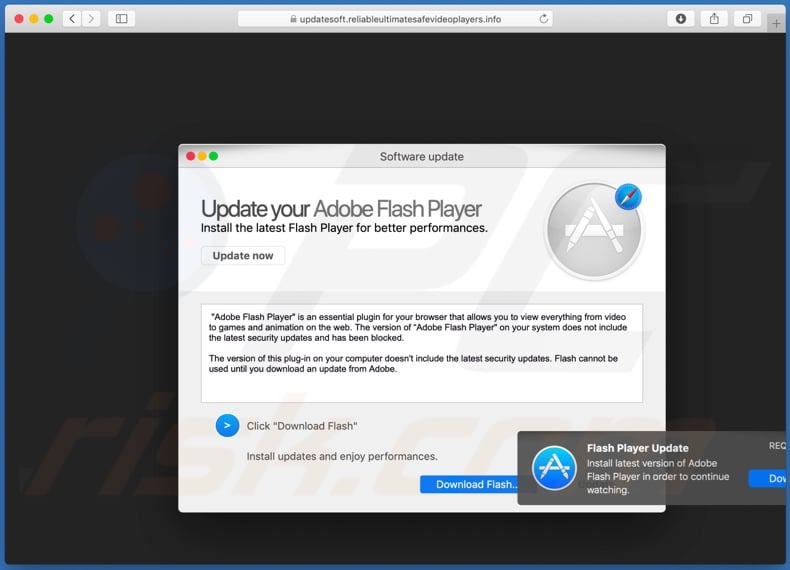The width and height of the screenshot is (790, 570).
Task: Open the Safari share menu
Action: 714,19
